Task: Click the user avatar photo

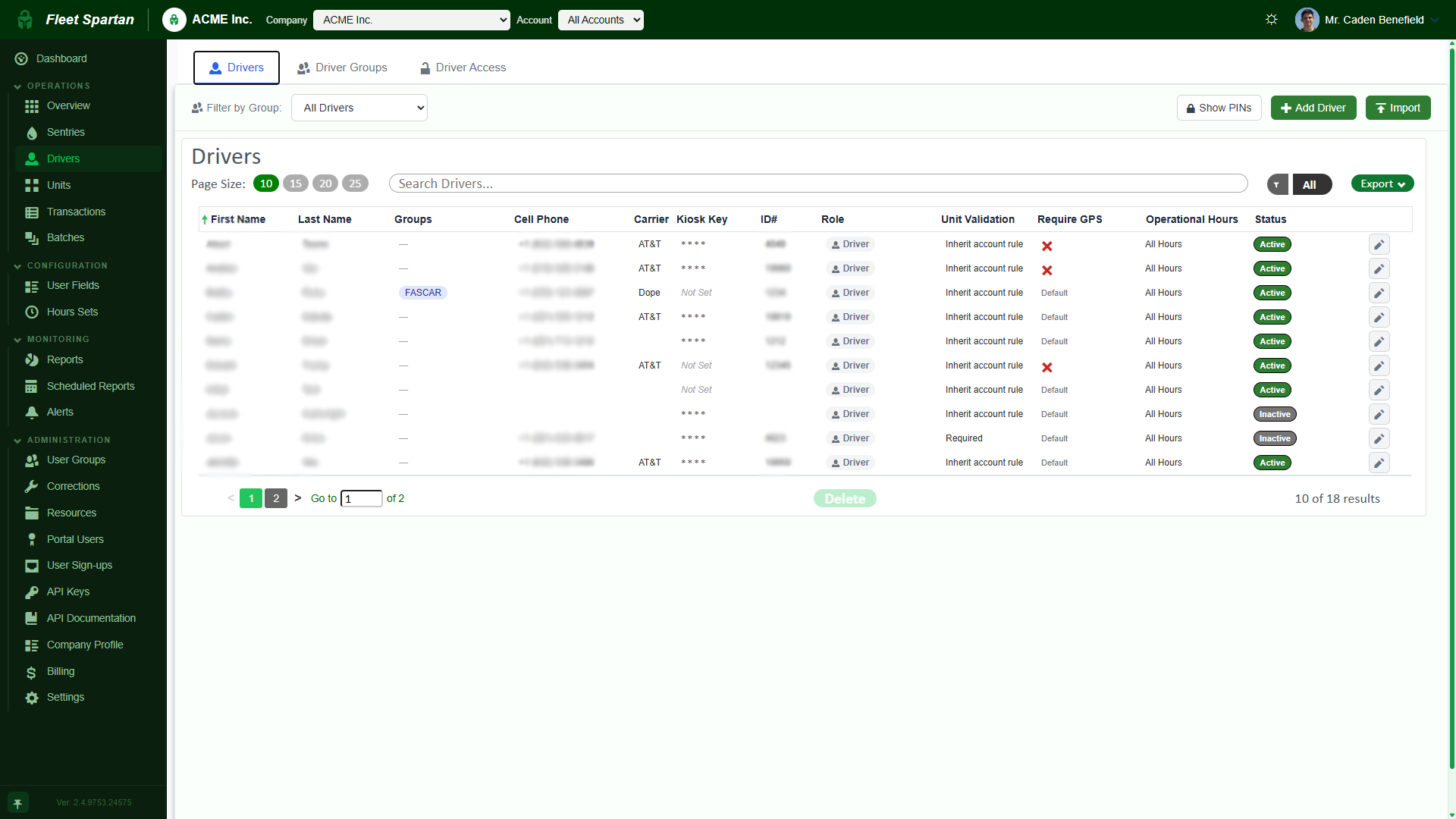Action: pyautogui.click(x=1307, y=20)
